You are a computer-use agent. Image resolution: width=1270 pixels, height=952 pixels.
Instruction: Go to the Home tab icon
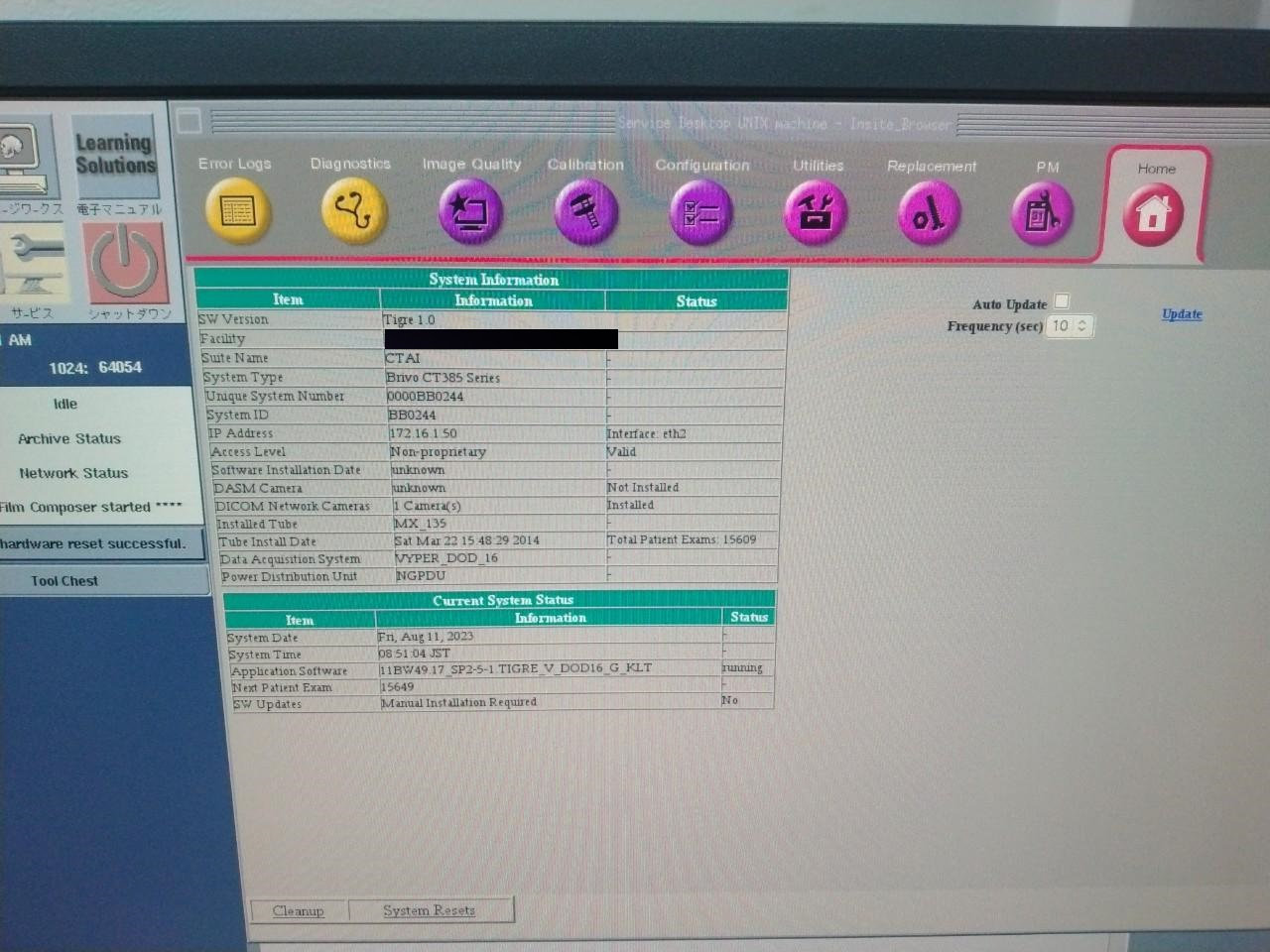click(x=1153, y=213)
